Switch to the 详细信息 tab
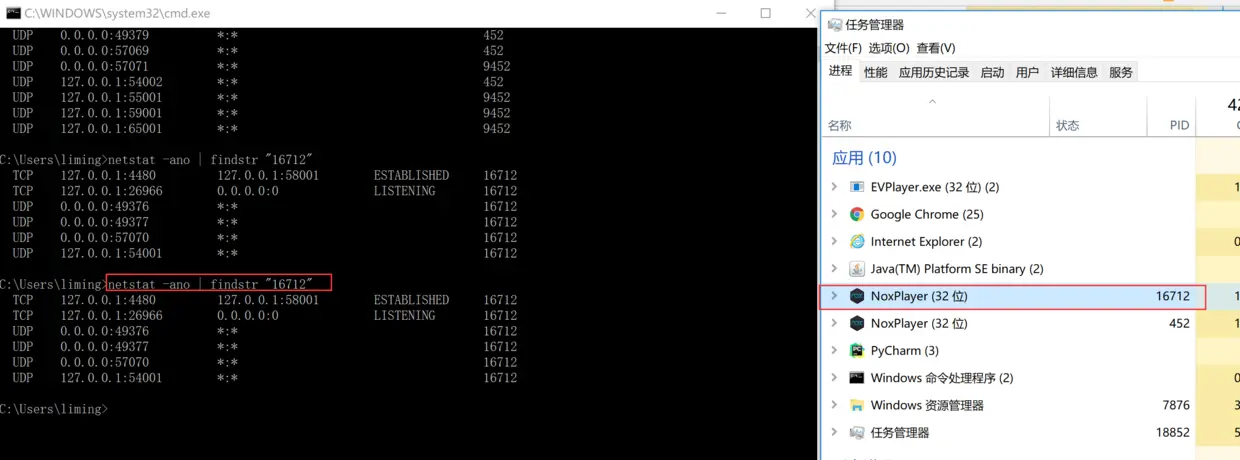 [x=1074, y=72]
